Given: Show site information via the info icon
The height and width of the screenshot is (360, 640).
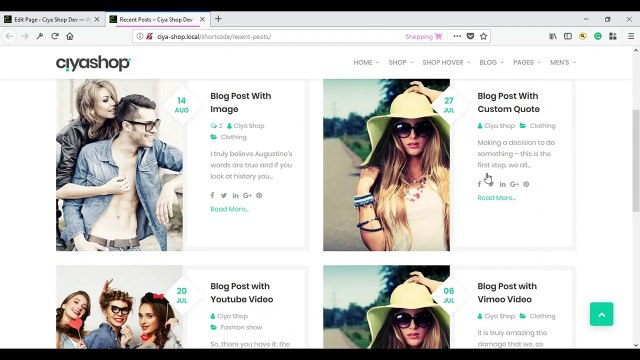Looking at the screenshot, I should (x=140, y=36).
